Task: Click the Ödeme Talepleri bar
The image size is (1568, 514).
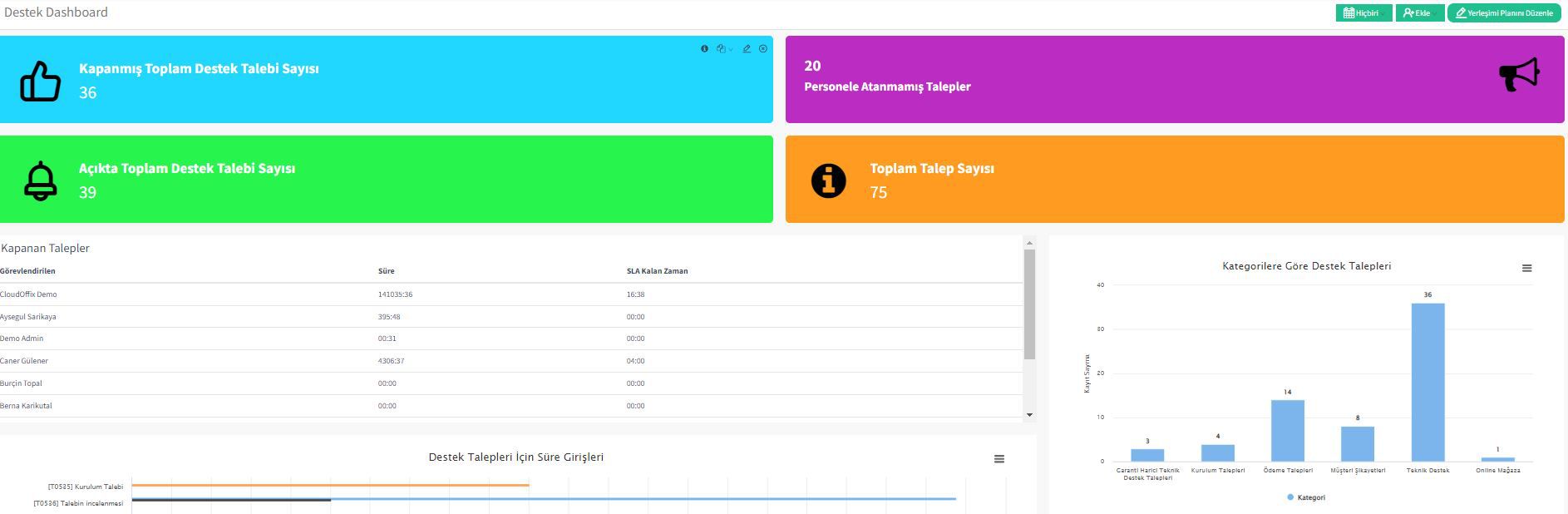Action: click(x=1288, y=431)
